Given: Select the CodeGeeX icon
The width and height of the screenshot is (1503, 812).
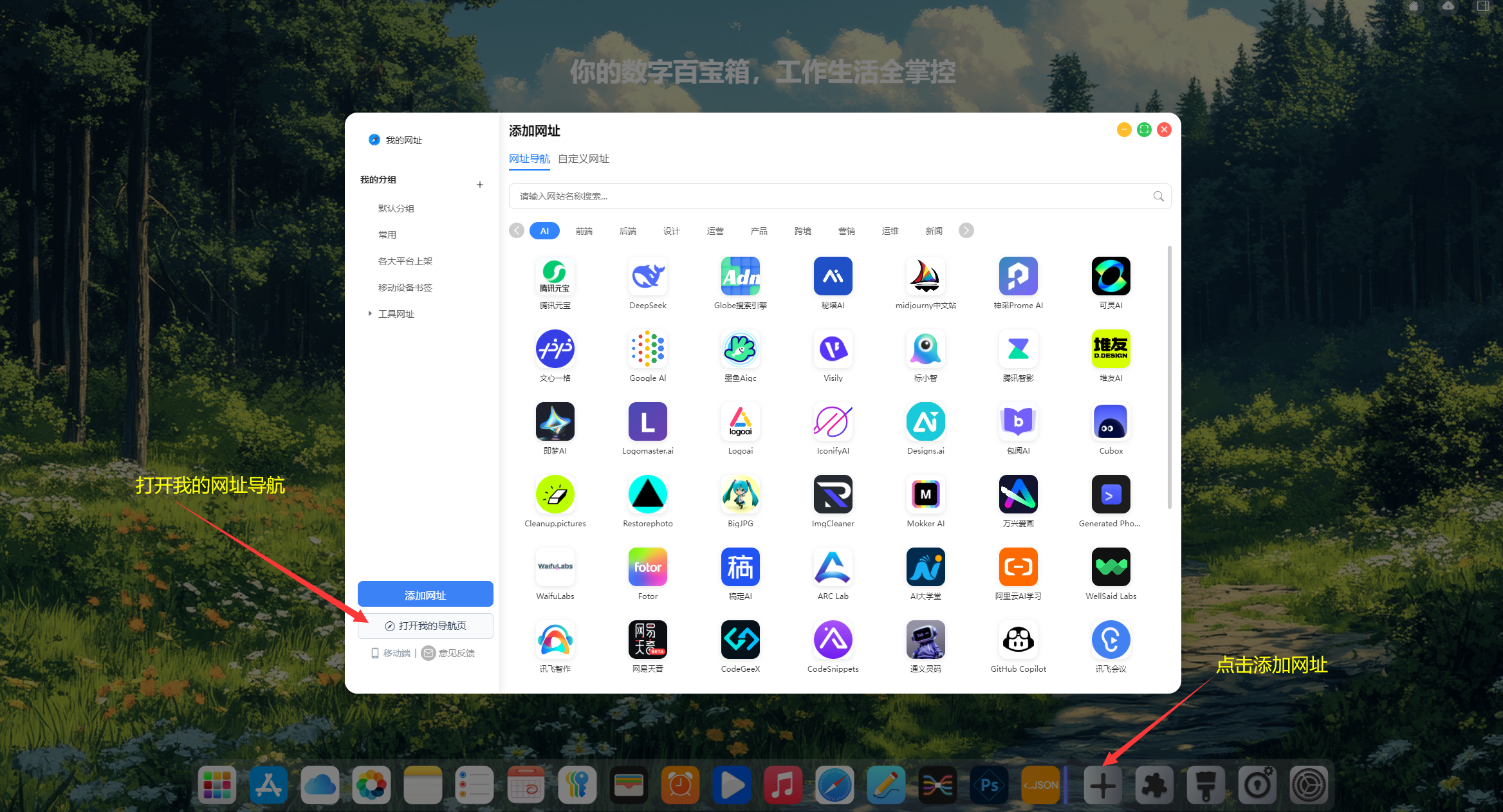Looking at the screenshot, I should coord(740,640).
